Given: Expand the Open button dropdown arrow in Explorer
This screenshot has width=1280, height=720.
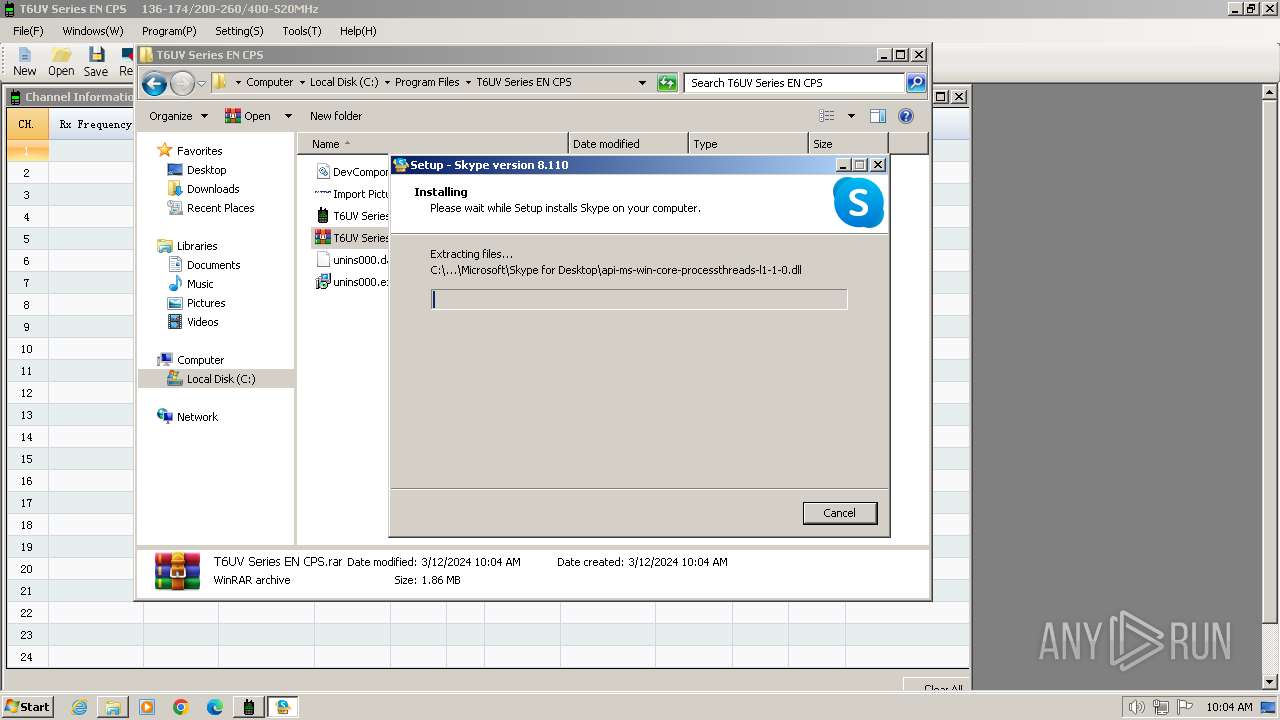Looking at the screenshot, I should 288,116.
